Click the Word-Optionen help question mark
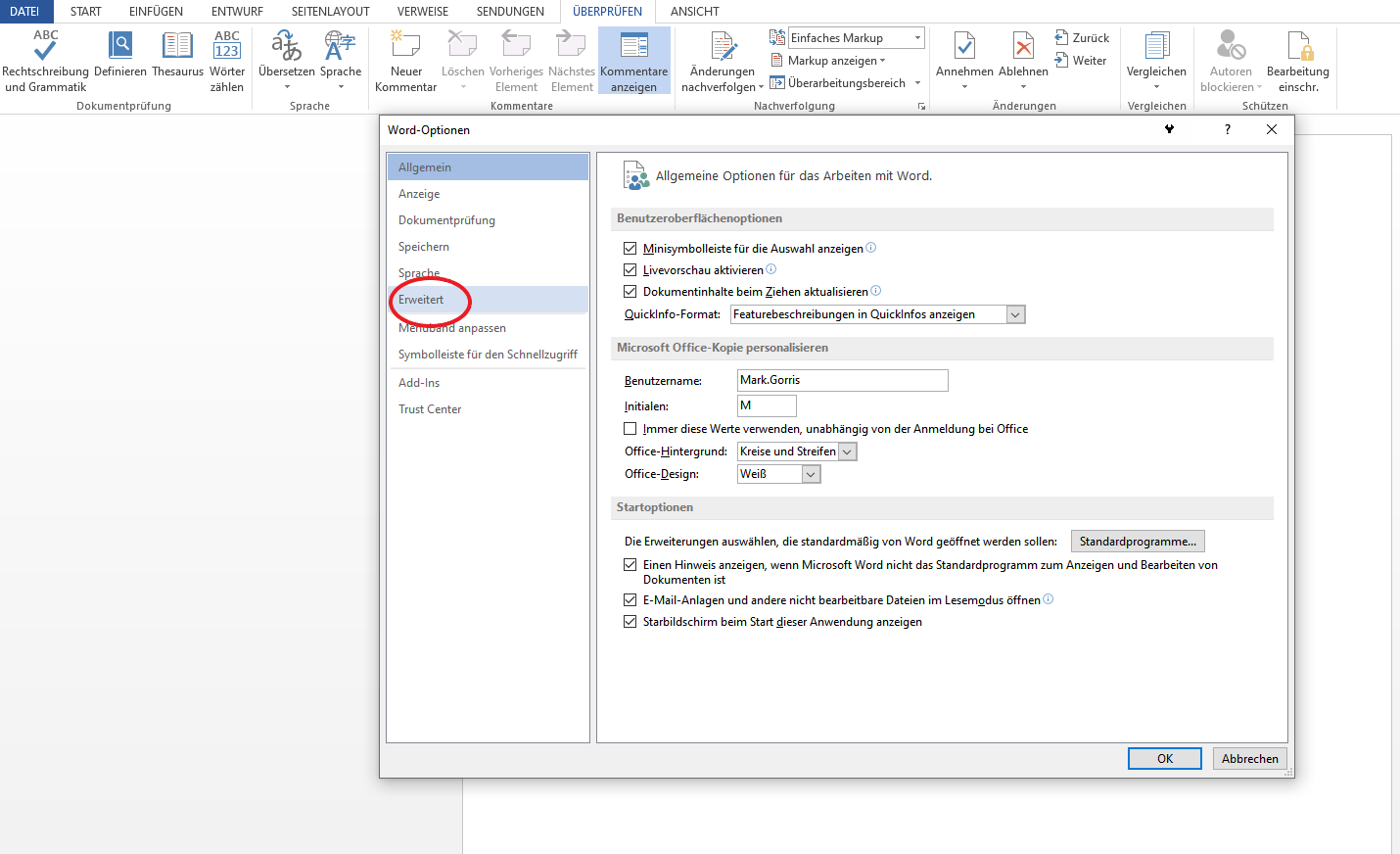 click(1228, 129)
